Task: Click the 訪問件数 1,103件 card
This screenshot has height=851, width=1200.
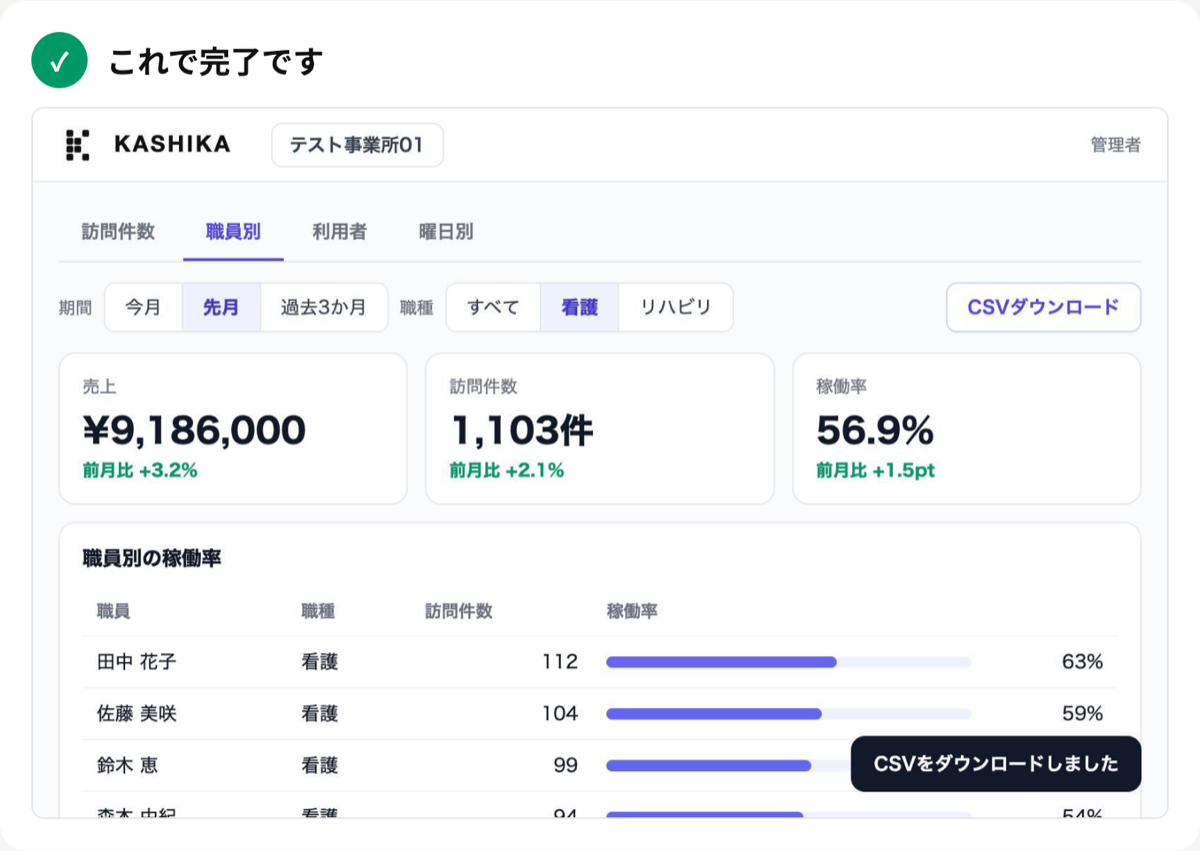Action: pyautogui.click(x=600, y=428)
